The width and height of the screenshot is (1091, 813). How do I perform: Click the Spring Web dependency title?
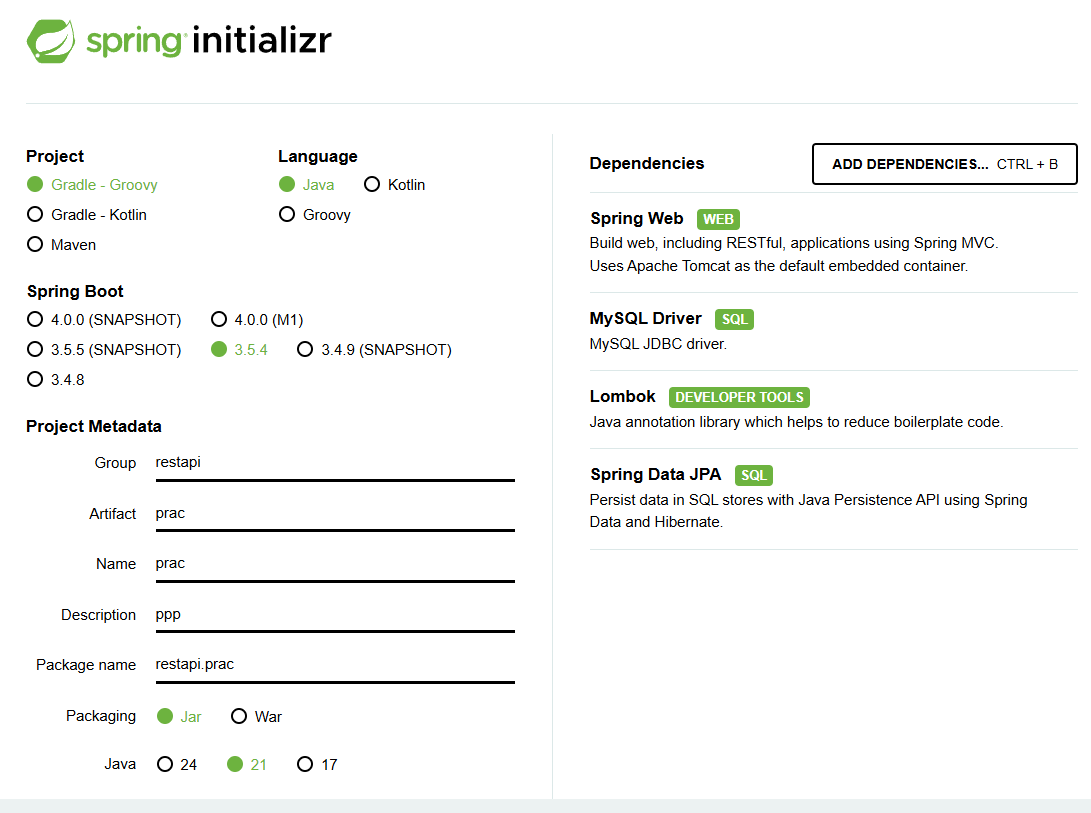[x=637, y=219]
